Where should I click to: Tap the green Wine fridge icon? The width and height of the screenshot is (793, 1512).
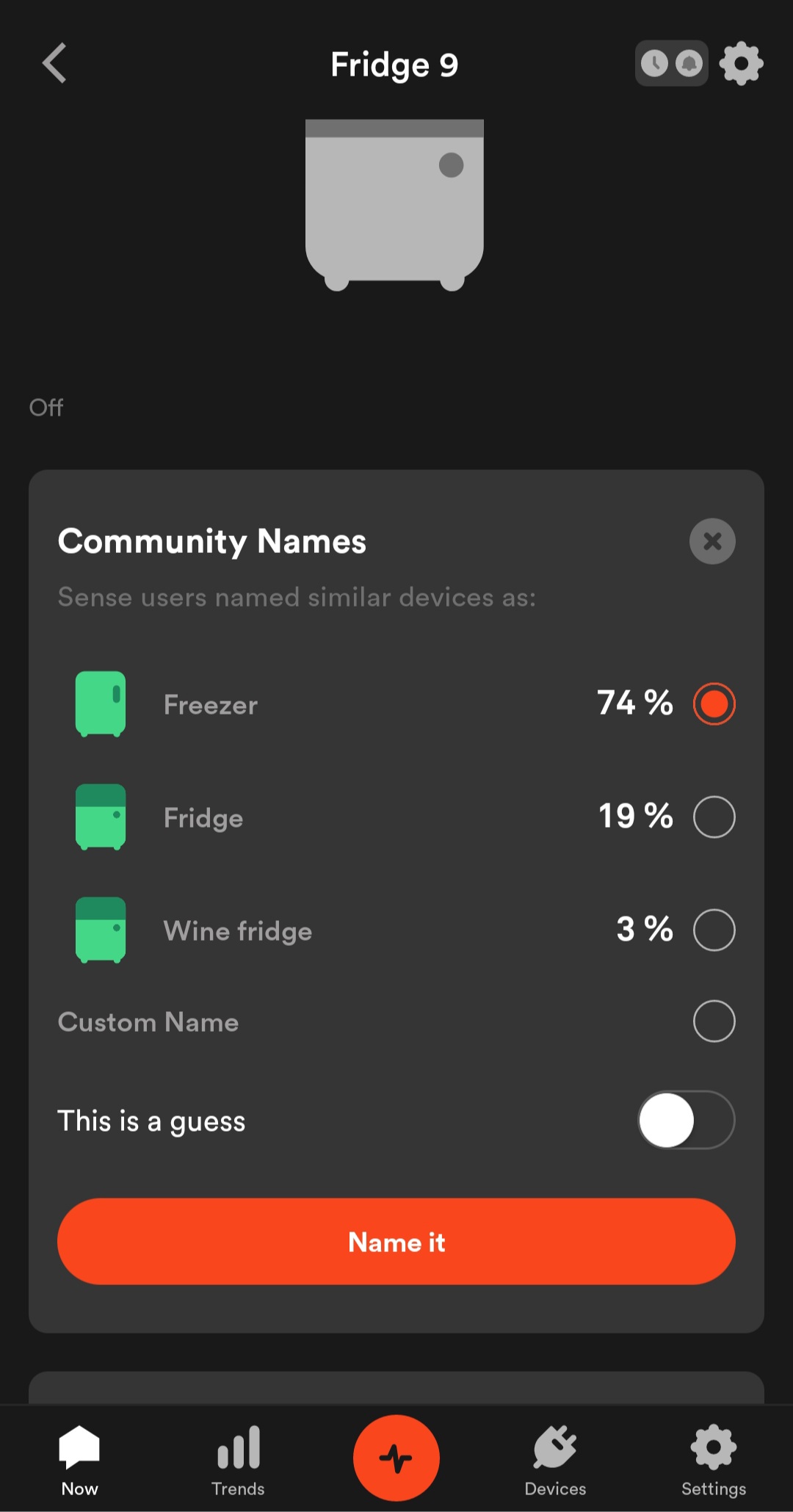101,930
